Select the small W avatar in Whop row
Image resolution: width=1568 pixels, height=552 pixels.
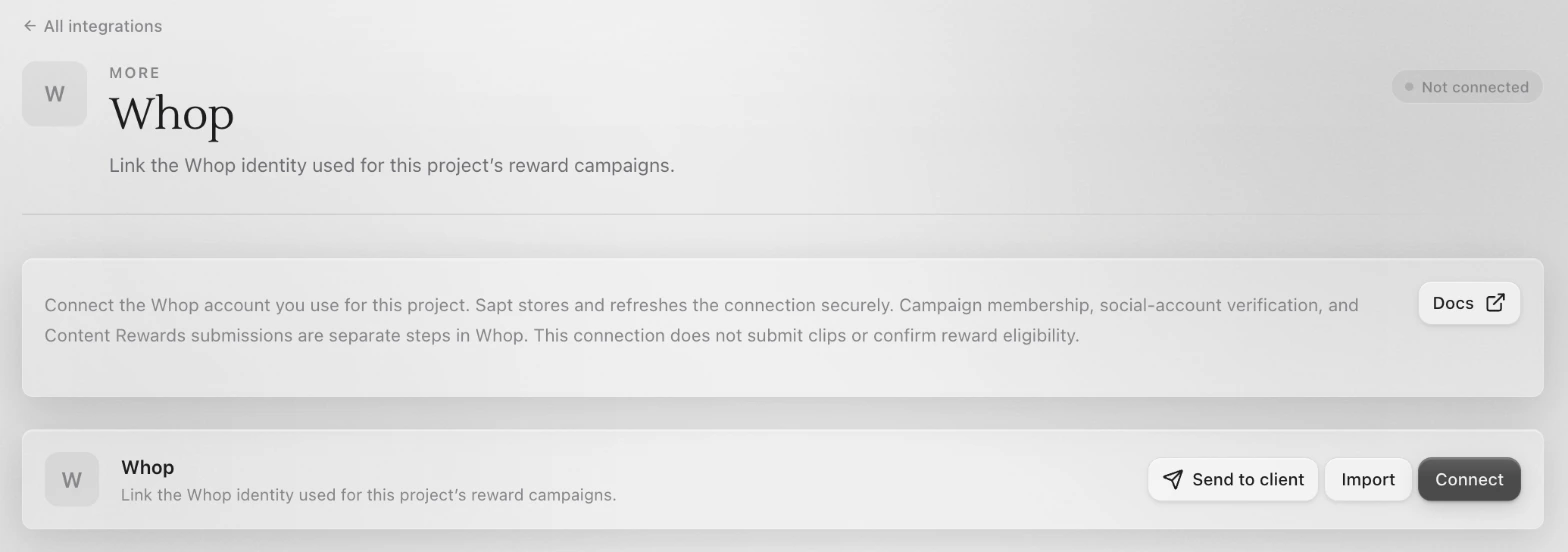[72, 480]
